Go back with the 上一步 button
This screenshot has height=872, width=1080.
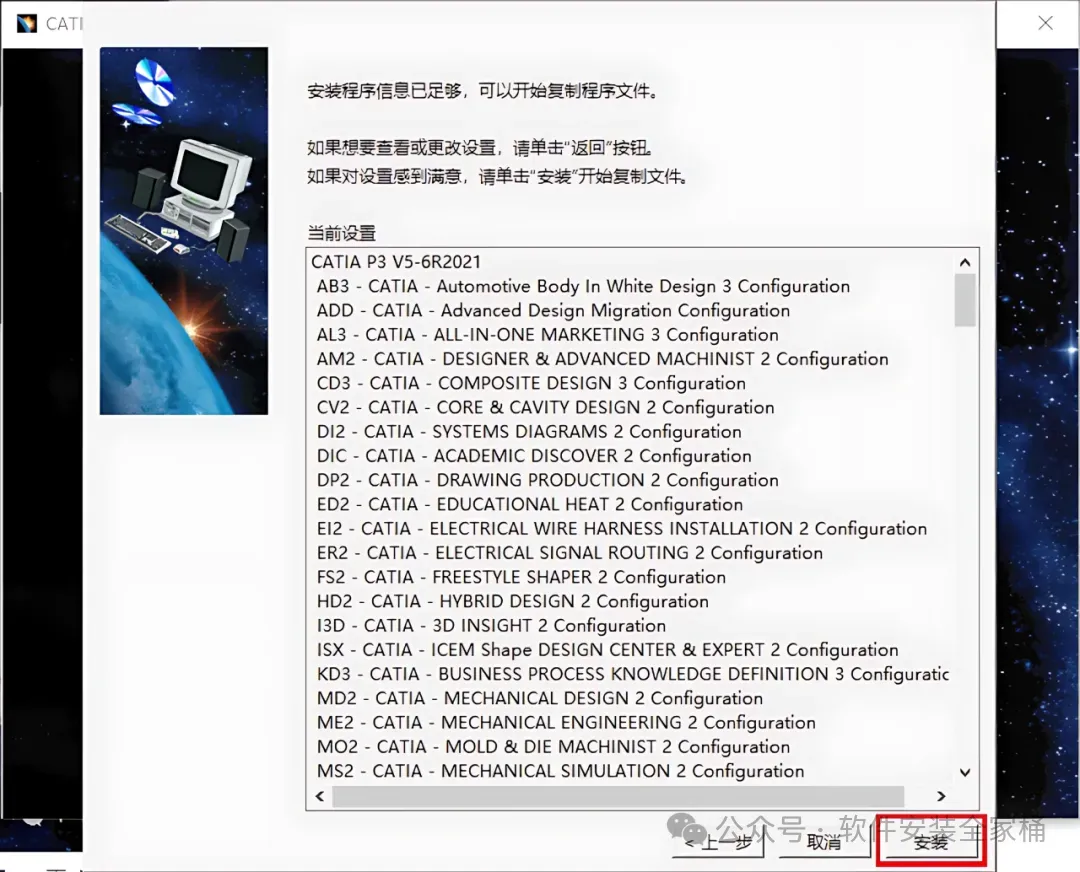coord(718,842)
